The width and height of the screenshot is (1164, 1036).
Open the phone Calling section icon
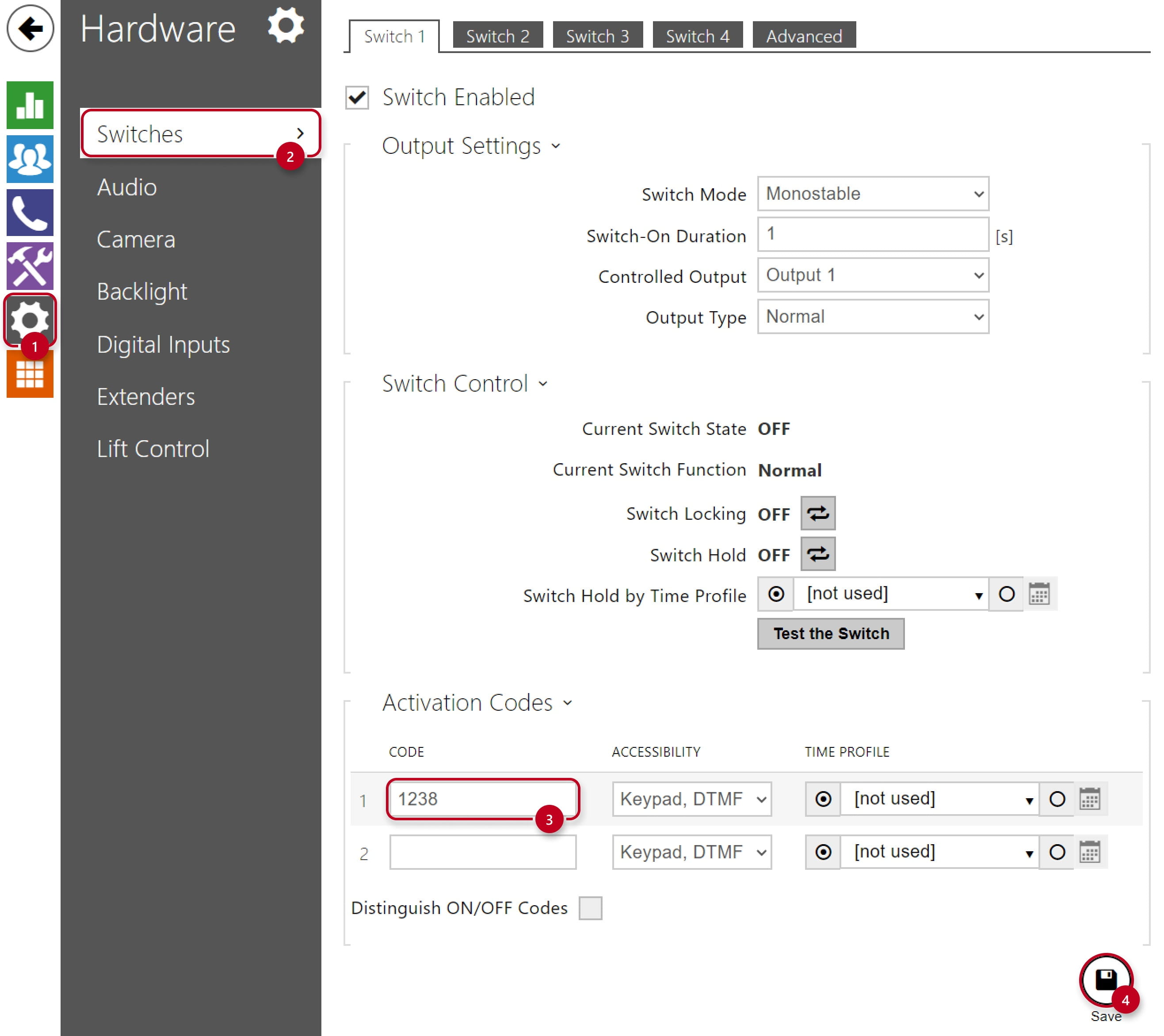[x=30, y=212]
